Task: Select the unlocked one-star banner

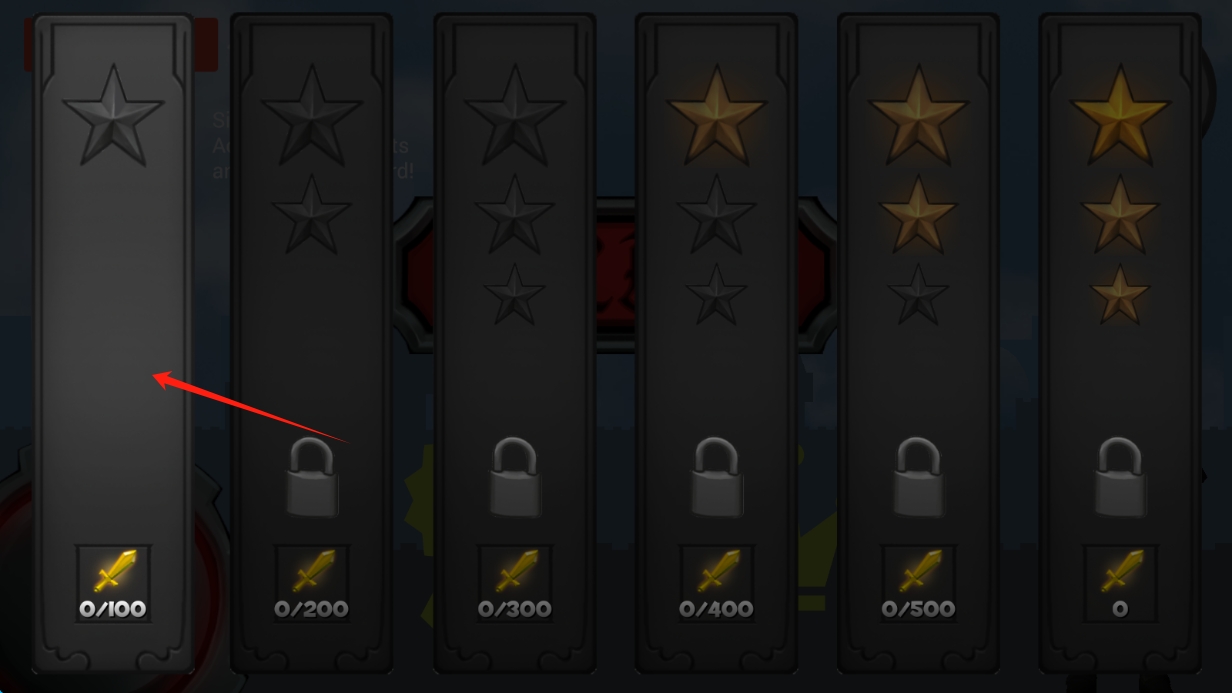Action: click(113, 343)
